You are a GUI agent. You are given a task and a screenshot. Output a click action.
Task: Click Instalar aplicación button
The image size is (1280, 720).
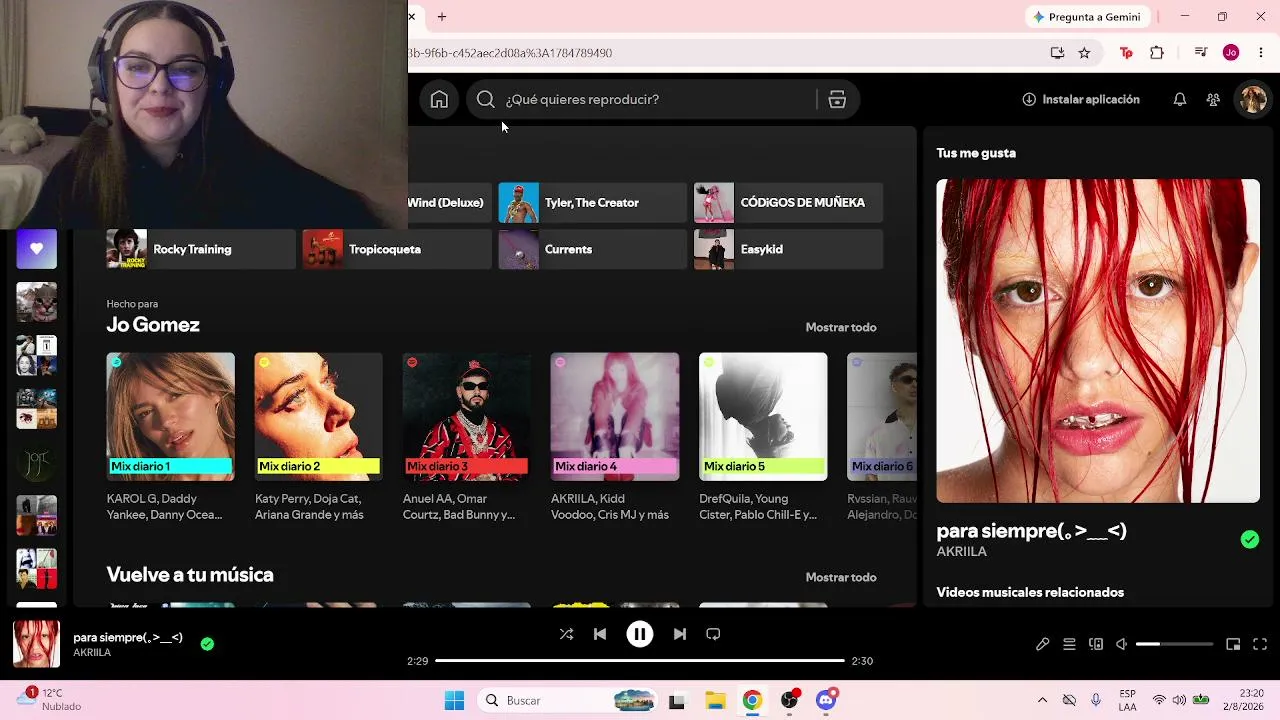1081,99
